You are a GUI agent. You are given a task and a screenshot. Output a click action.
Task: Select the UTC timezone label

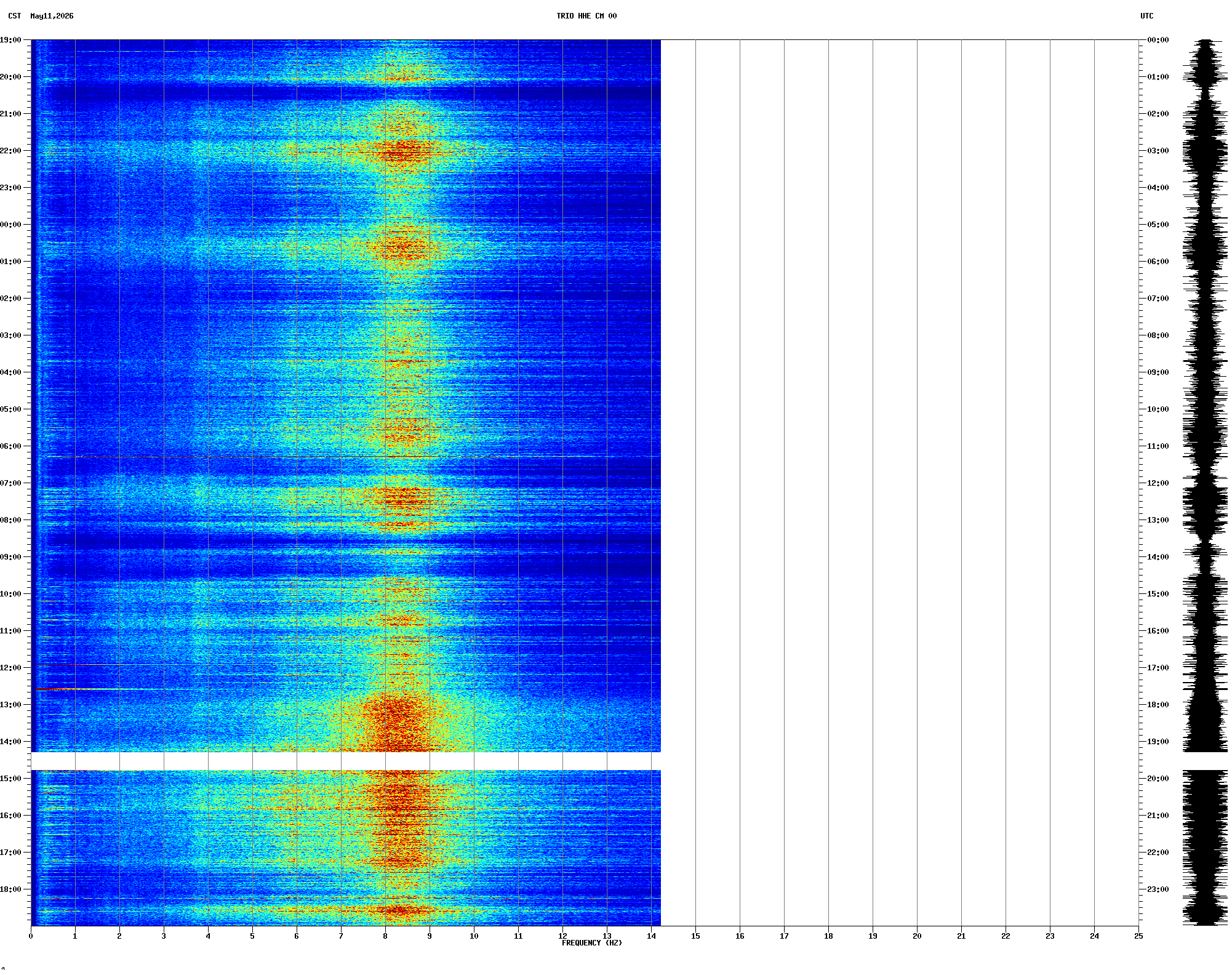point(1146,16)
